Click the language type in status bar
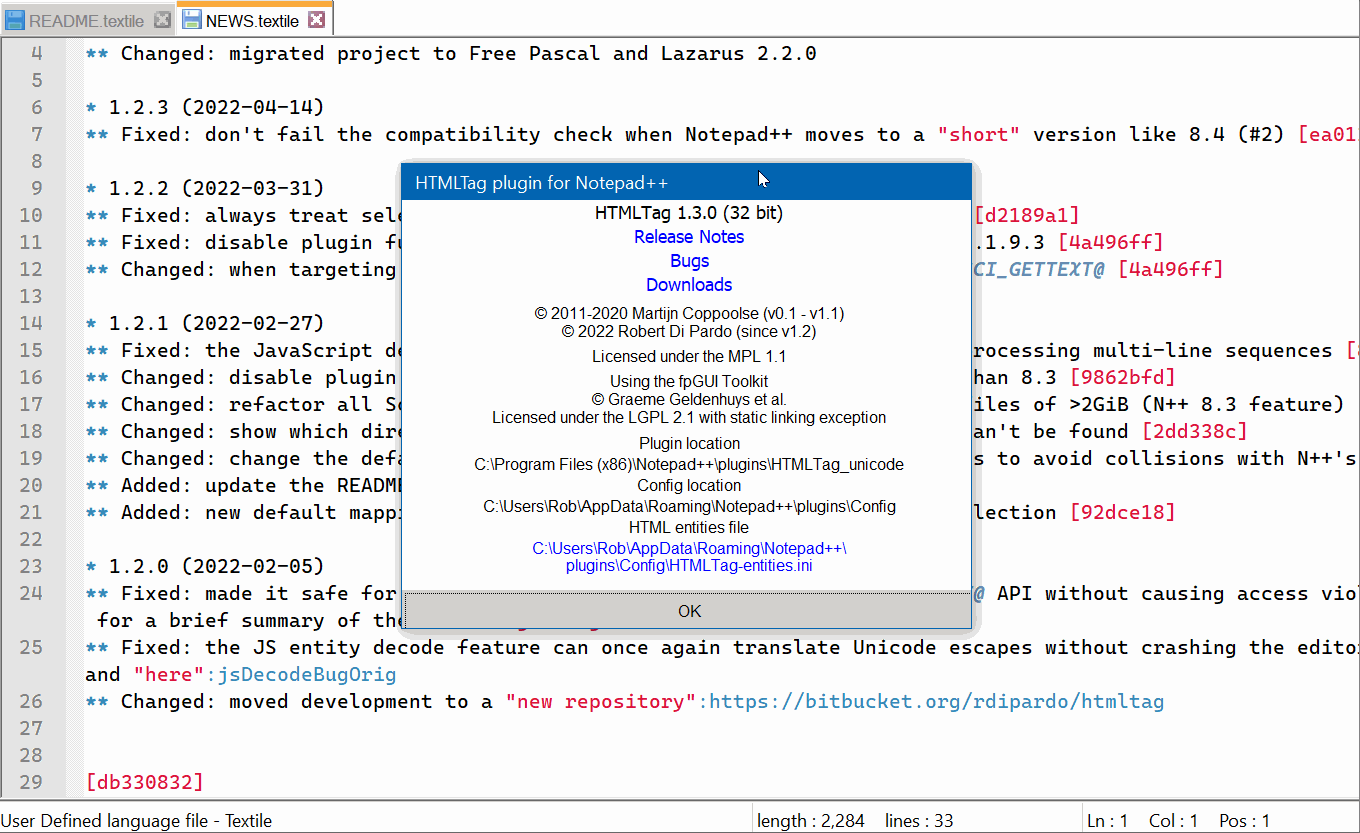 pos(138,821)
